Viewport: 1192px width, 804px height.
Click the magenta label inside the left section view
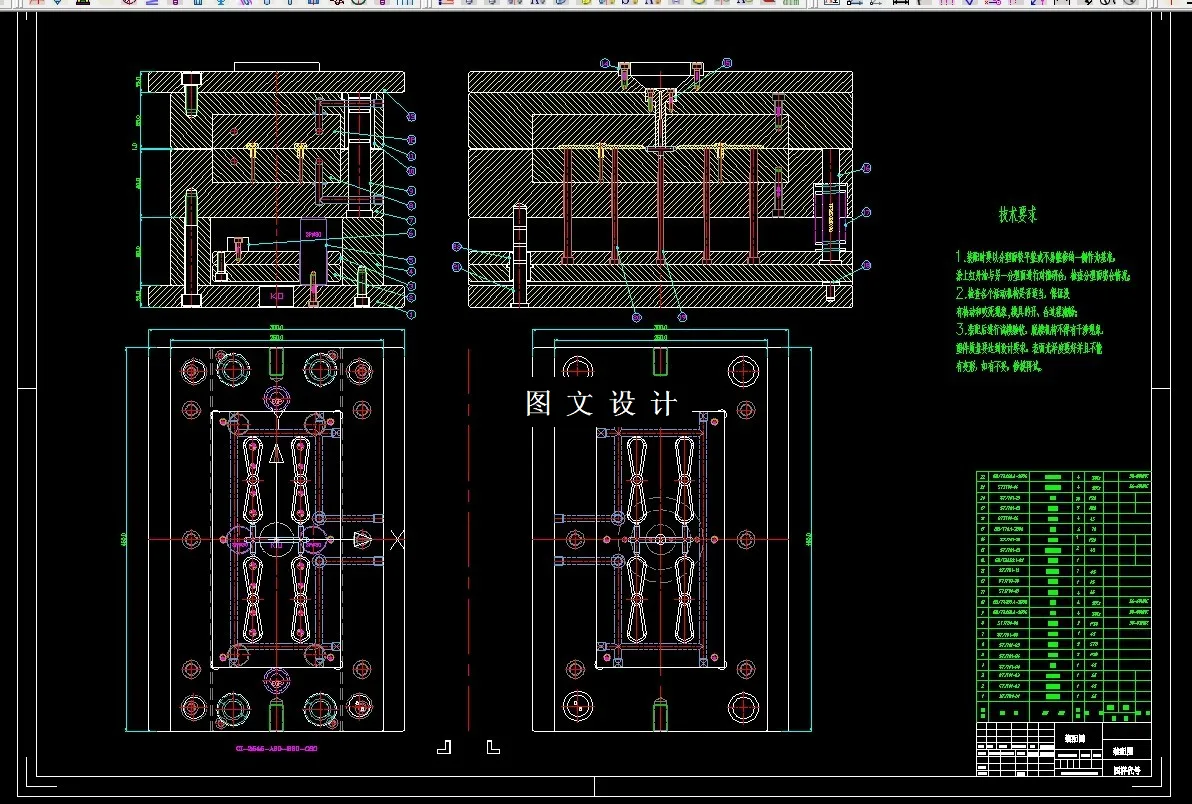tap(314, 235)
